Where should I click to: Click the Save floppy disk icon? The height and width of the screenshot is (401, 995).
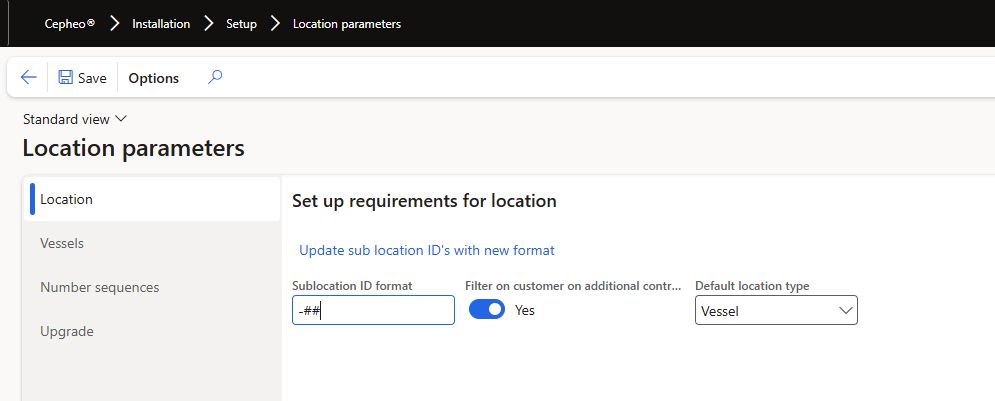click(66, 78)
